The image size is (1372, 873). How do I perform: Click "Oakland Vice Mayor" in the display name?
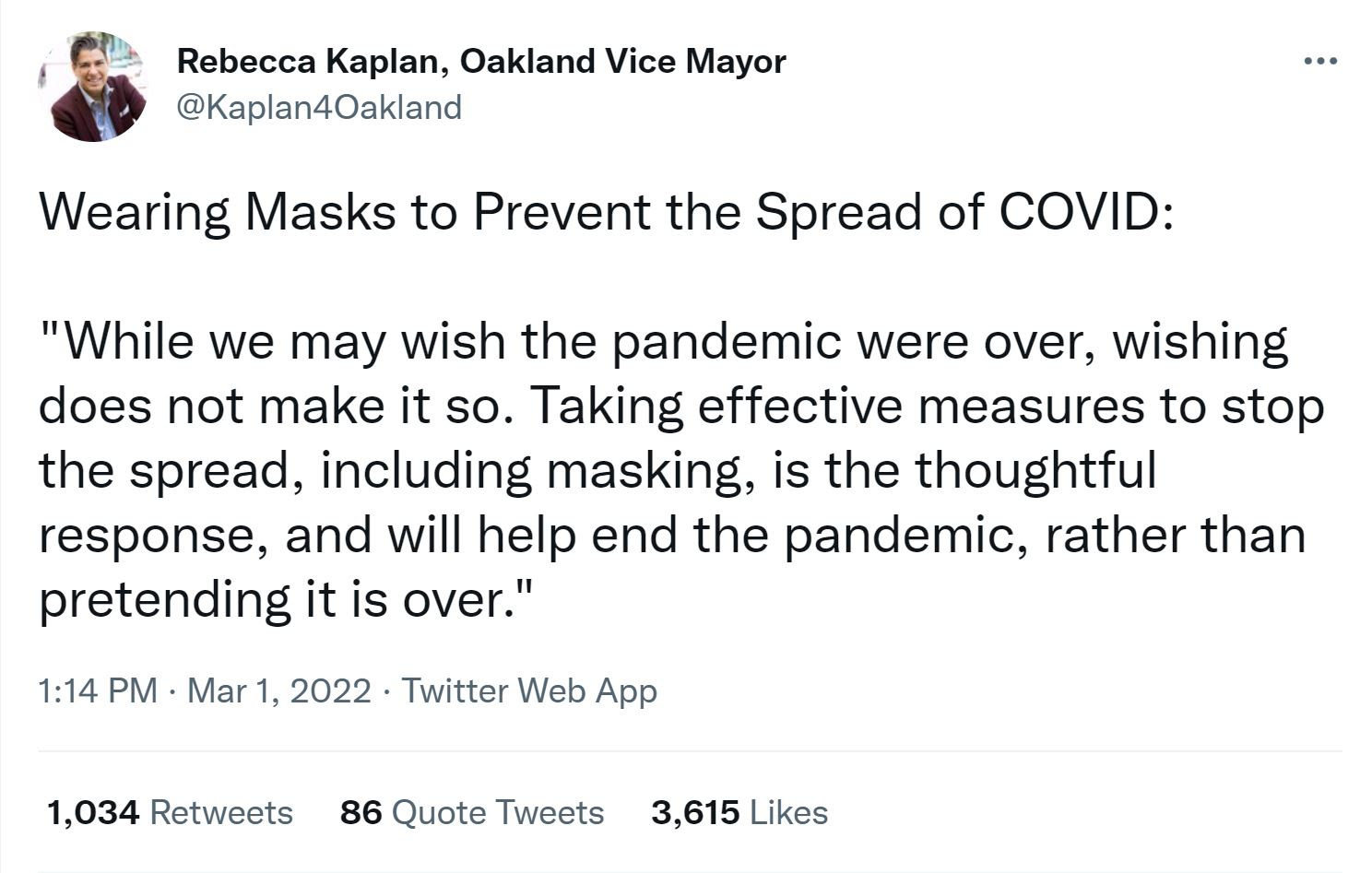(x=622, y=62)
